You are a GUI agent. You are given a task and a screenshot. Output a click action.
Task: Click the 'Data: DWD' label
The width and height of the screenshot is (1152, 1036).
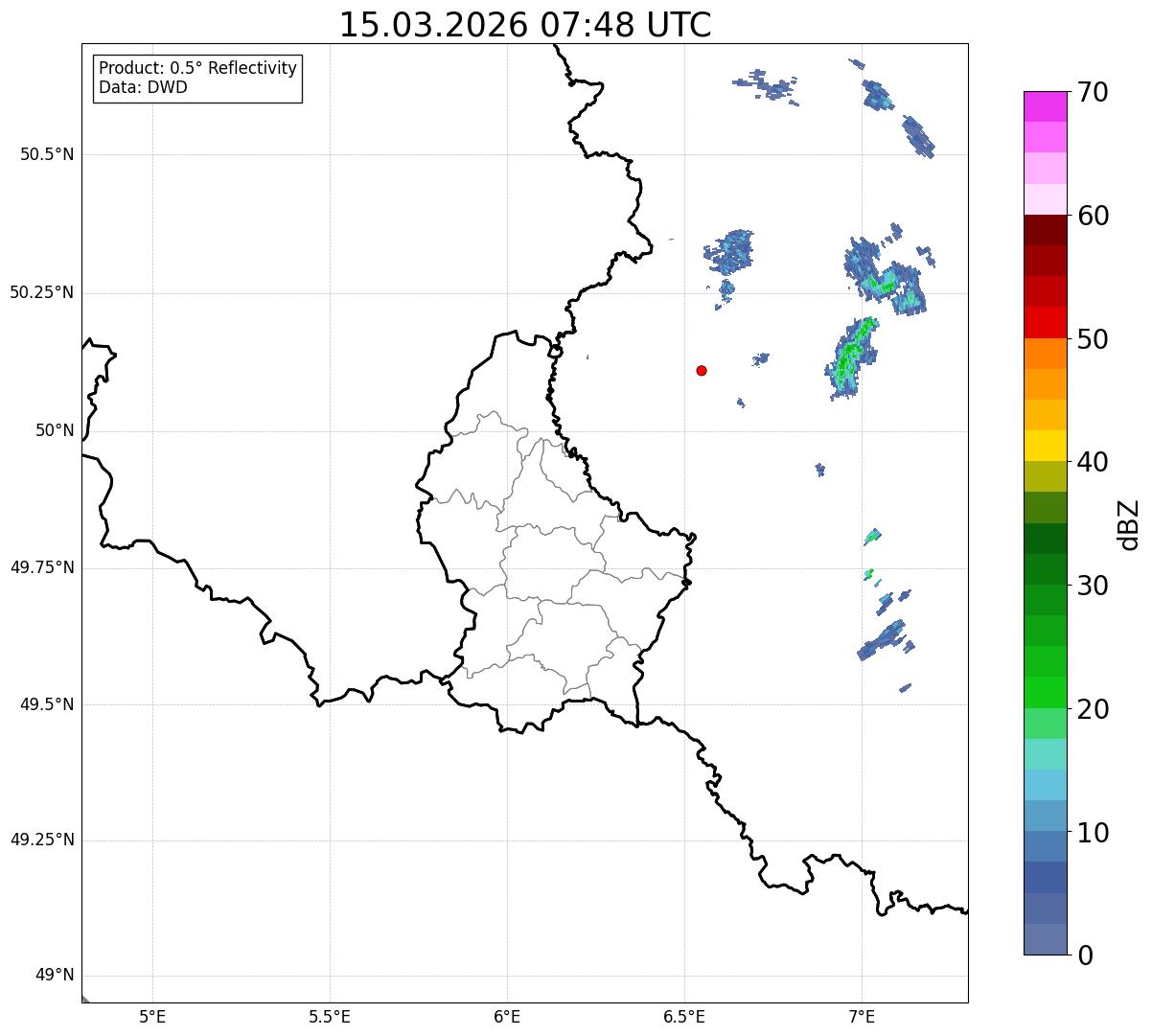coord(143,87)
